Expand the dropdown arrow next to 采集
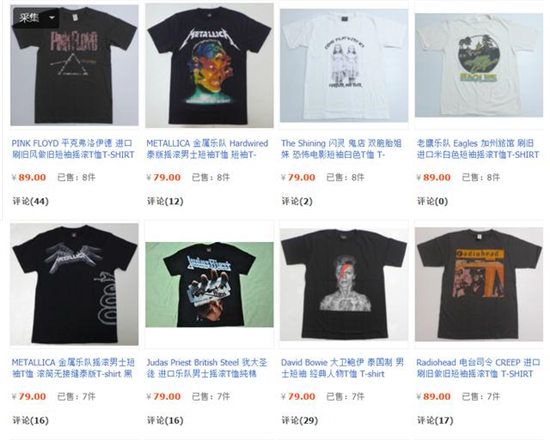This screenshot has height=440, width=550. tap(52, 18)
